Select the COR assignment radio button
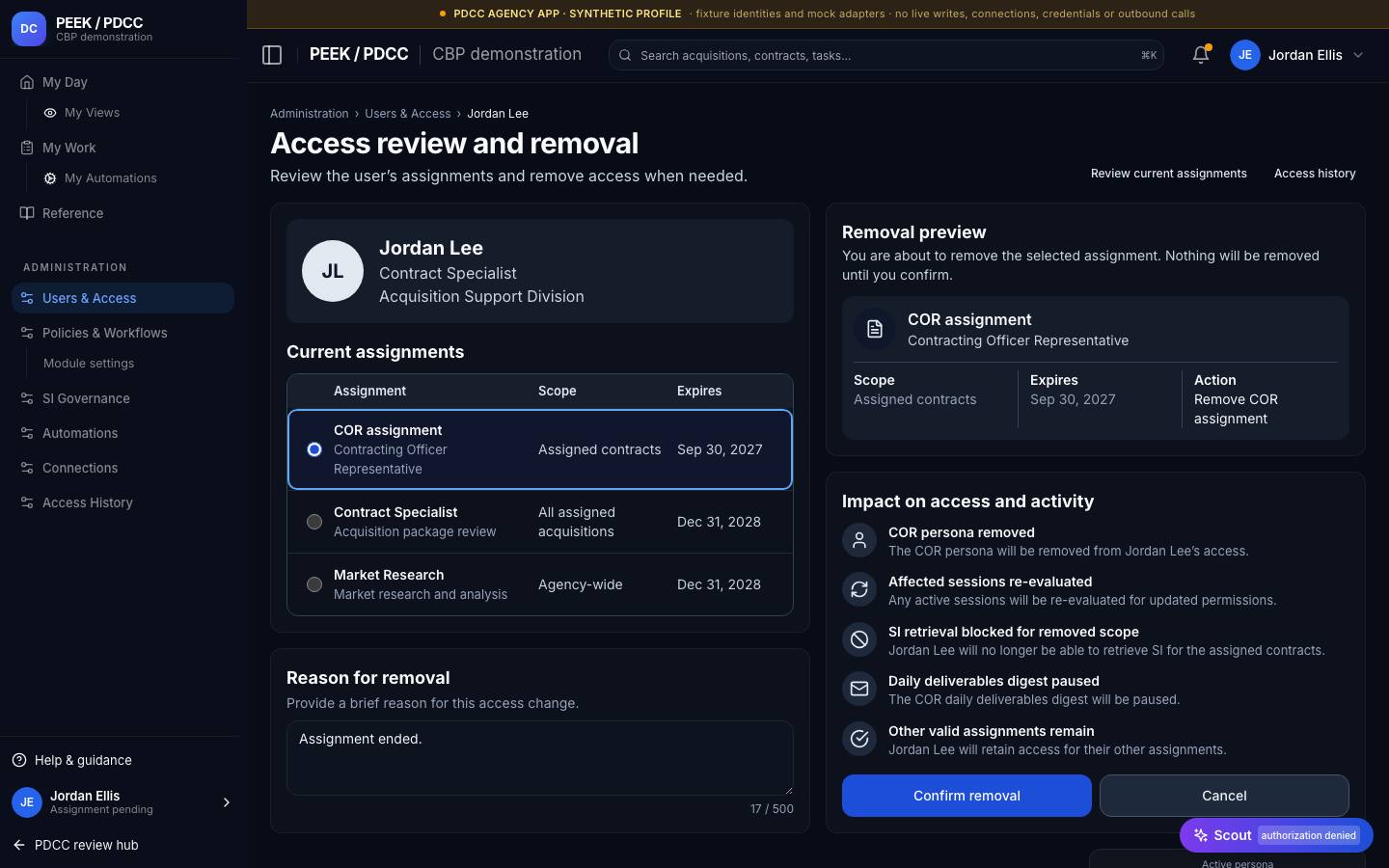 coord(314,449)
